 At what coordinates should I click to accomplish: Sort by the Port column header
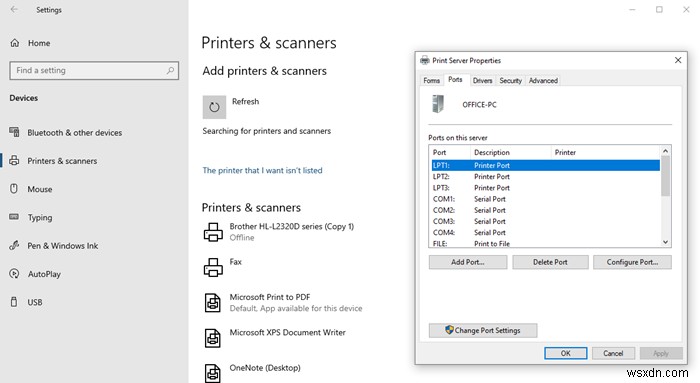tap(450, 152)
